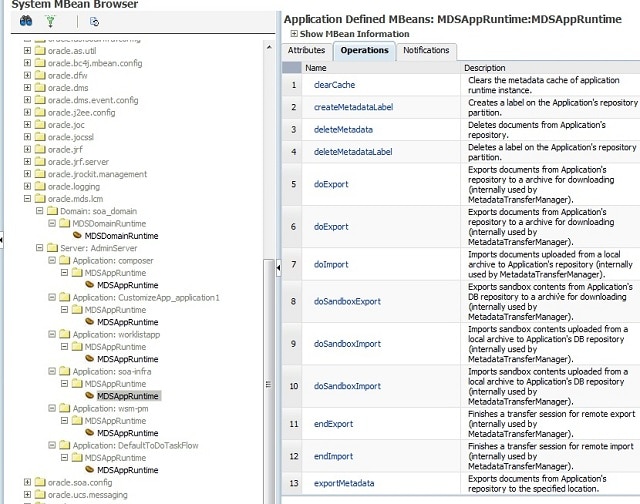
Task: Open the endImport operation
Action: click(x=333, y=456)
